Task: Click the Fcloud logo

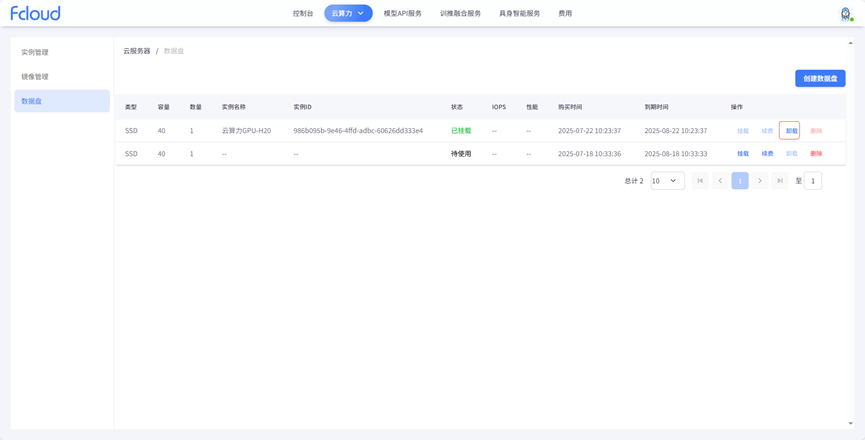Action: point(35,14)
